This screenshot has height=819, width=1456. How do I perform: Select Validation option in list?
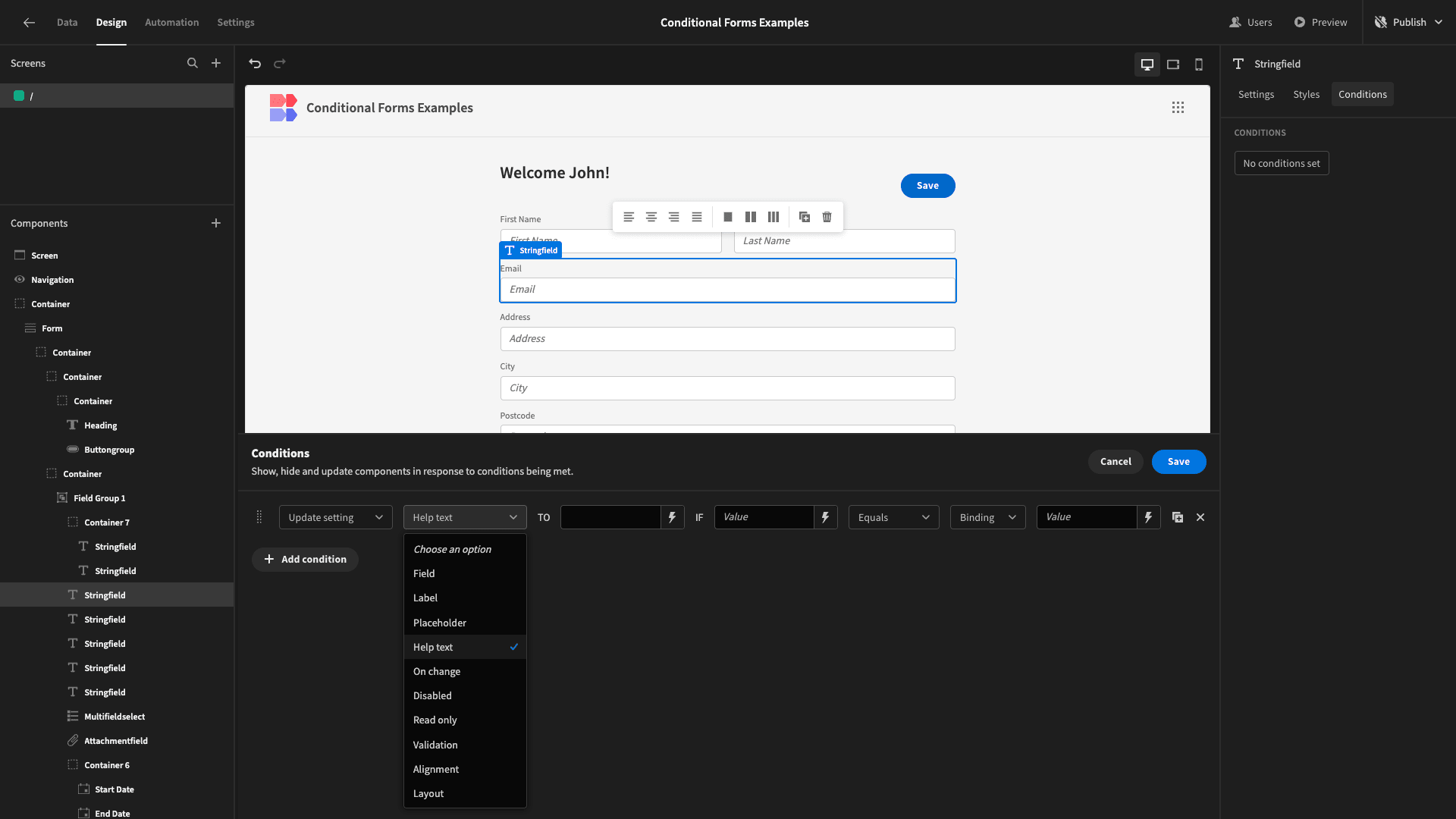coord(465,745)
